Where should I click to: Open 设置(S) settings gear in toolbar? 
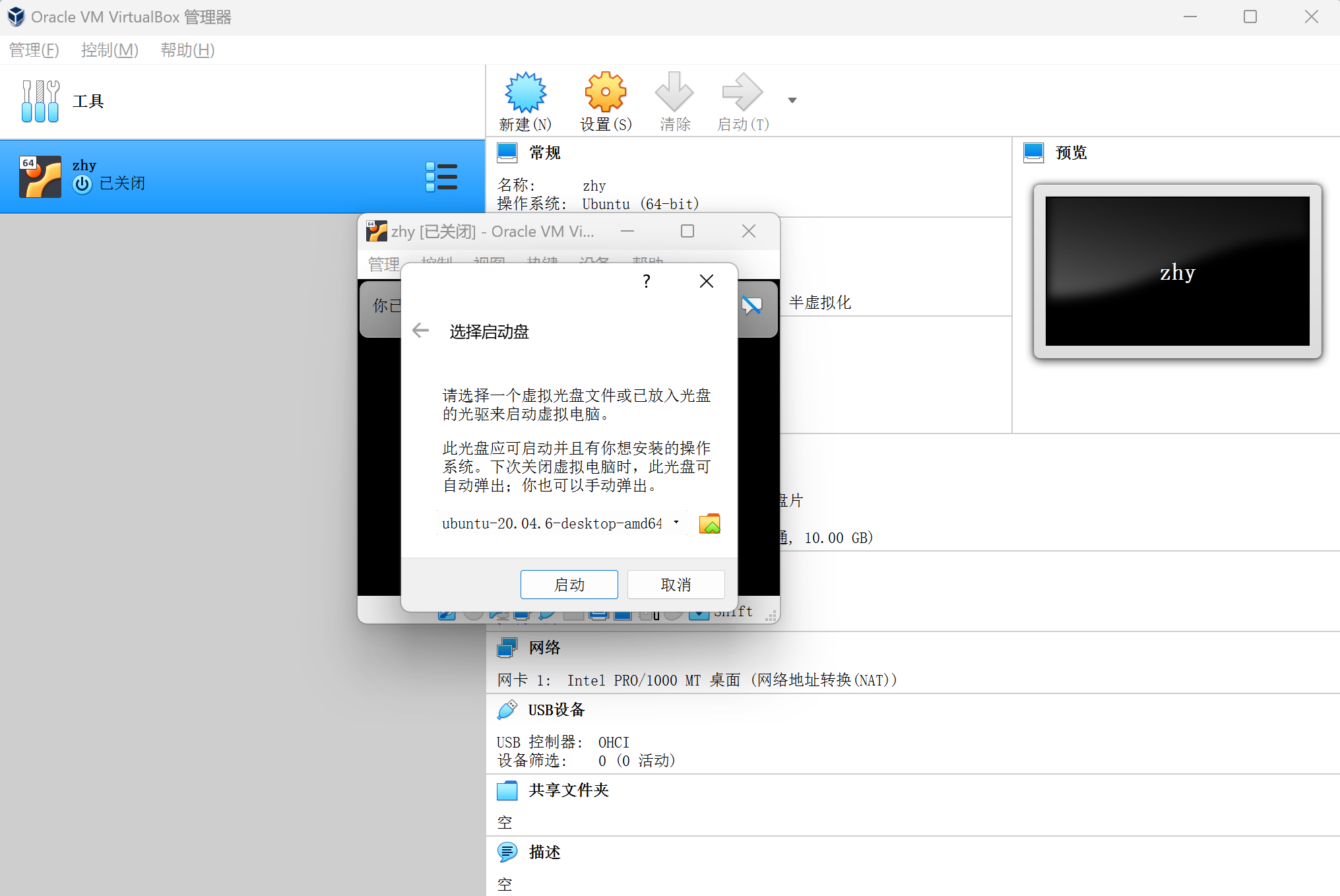tap(605, 92)
